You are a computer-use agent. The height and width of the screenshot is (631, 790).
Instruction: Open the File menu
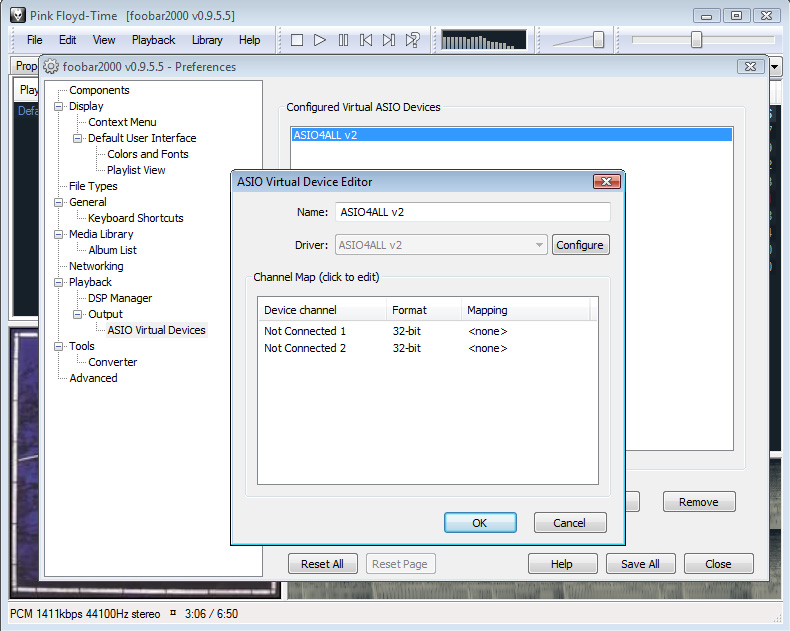(34, 40)
